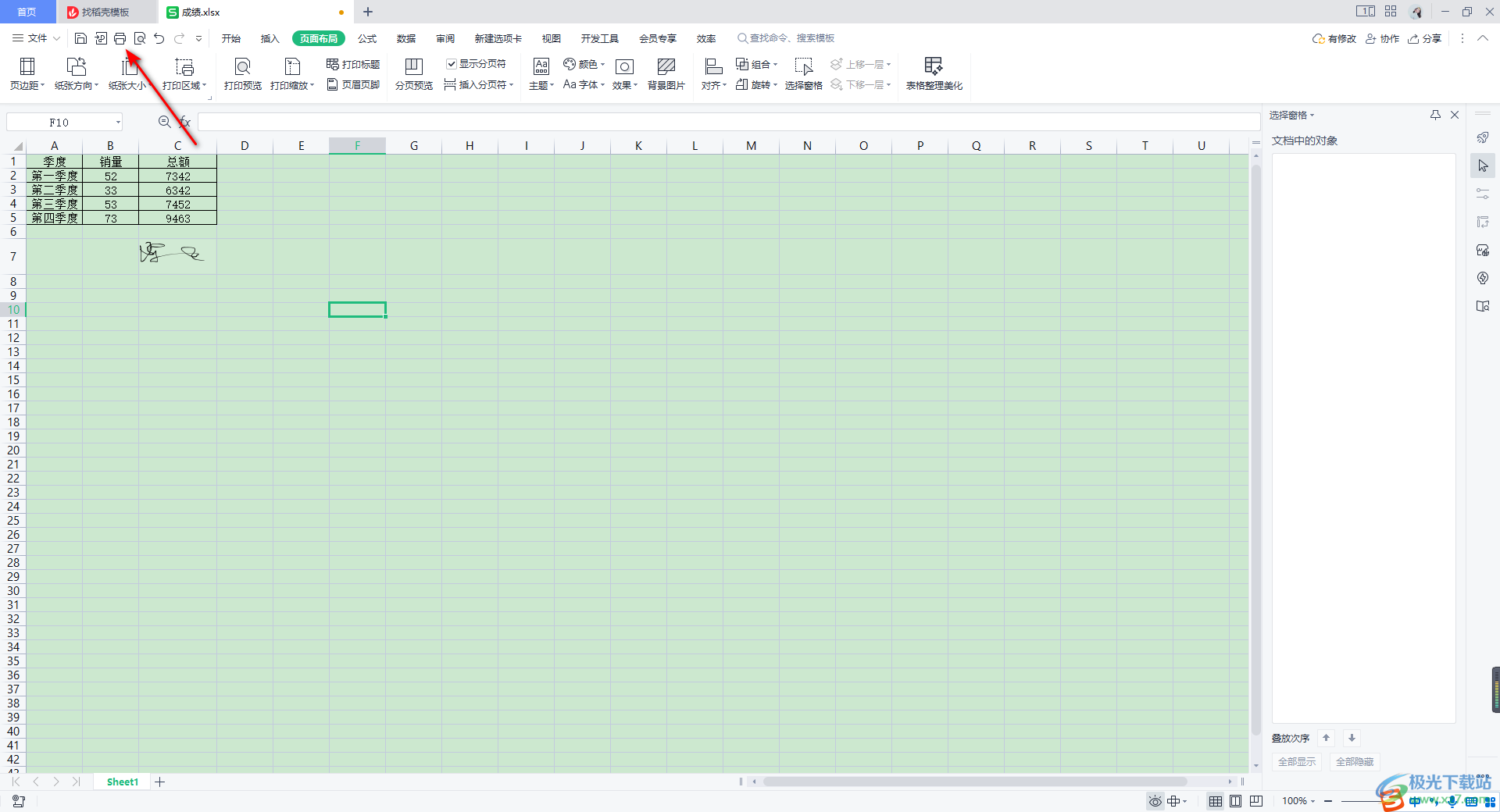The width and height of the screenshot is (1500, 812).
Task: Click the horizontal scrollbar thumb
Action: pyautogui.click(x=975, y=782)
